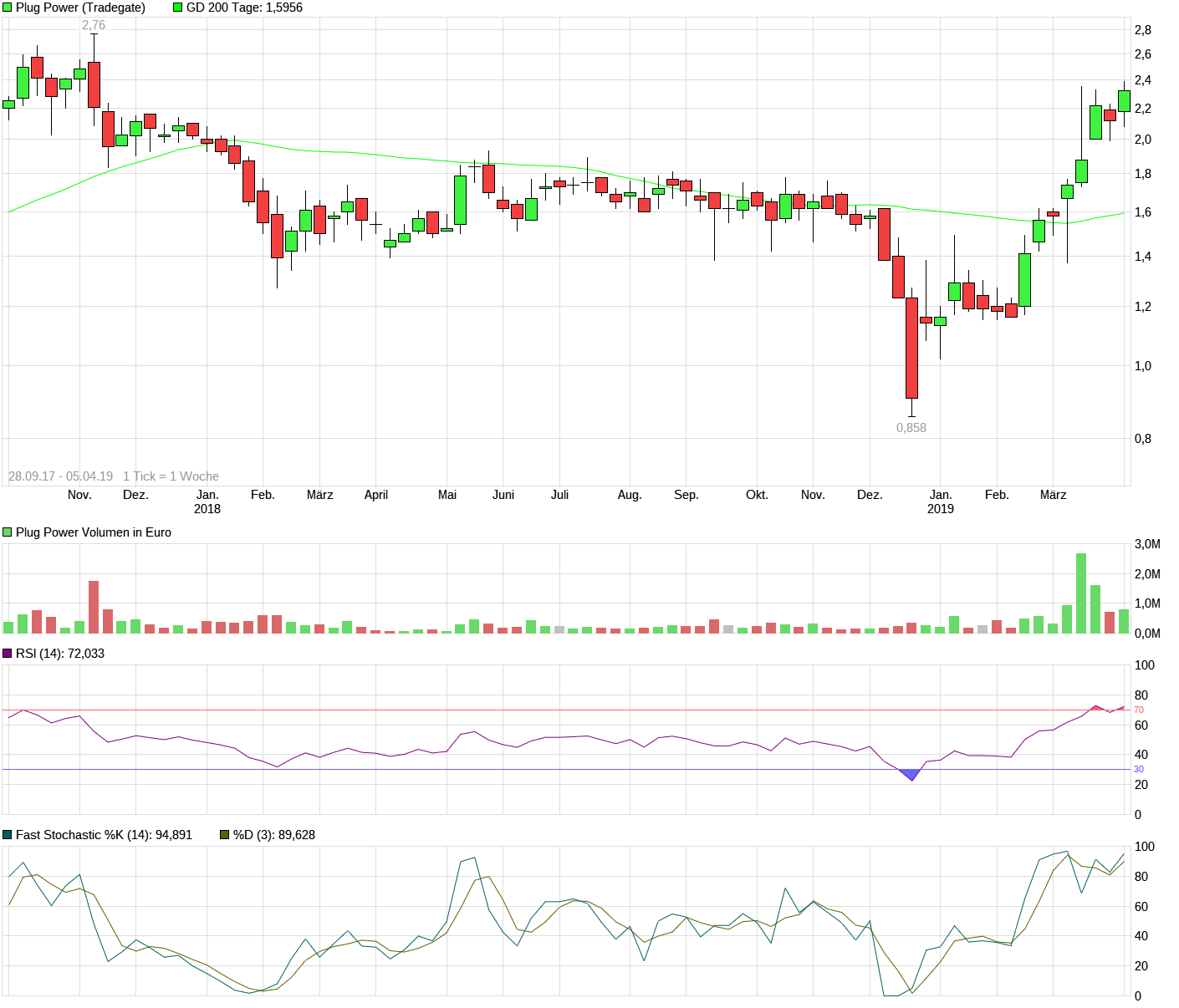Click the tallest green volume bar

1081,593
